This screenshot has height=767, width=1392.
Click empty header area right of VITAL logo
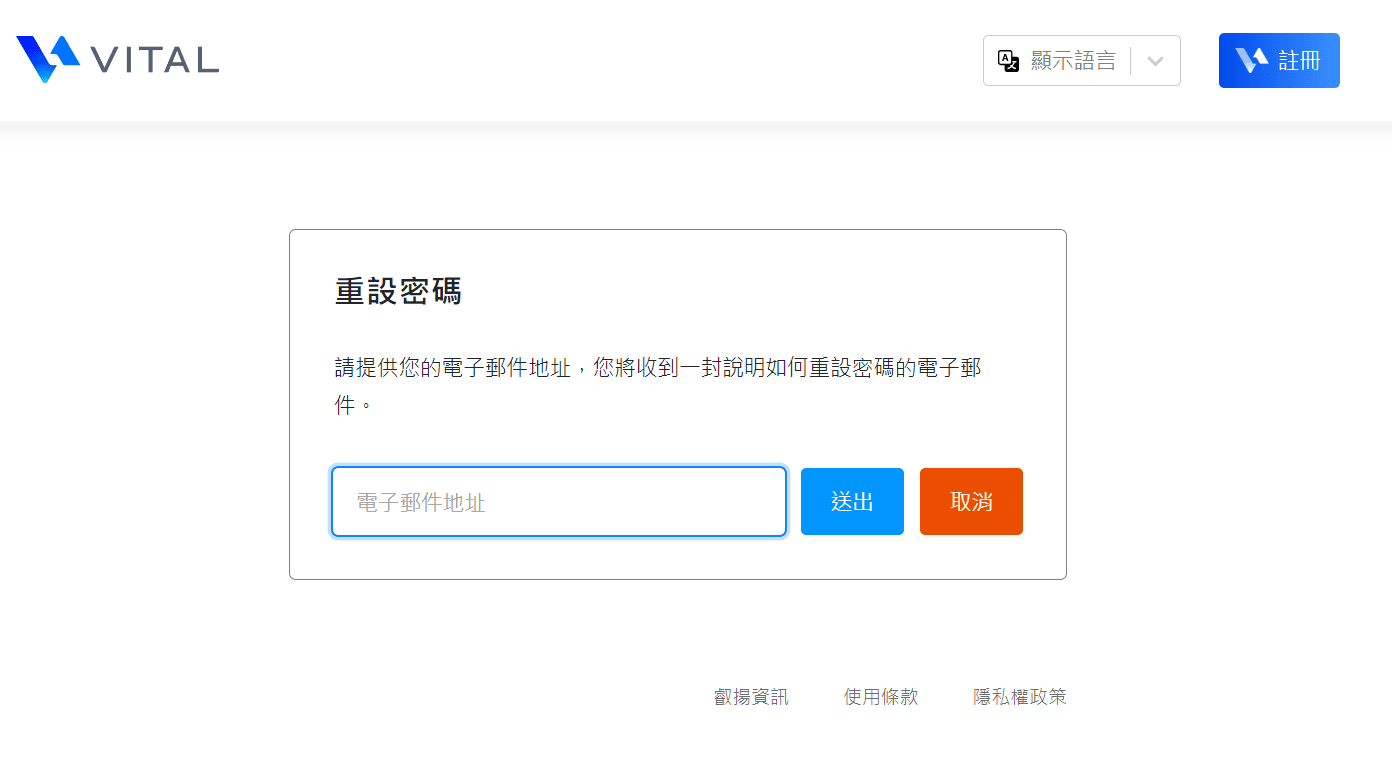(x=600, y=60)
